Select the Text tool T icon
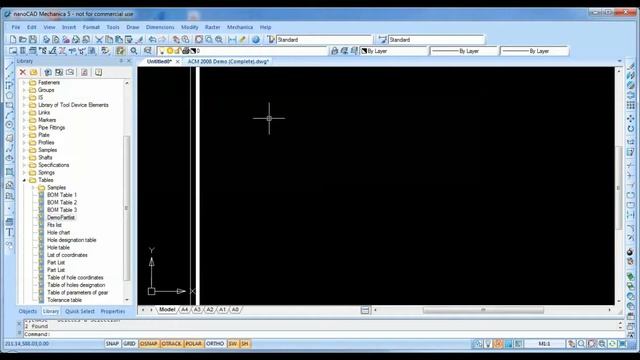 coord(9,232)
